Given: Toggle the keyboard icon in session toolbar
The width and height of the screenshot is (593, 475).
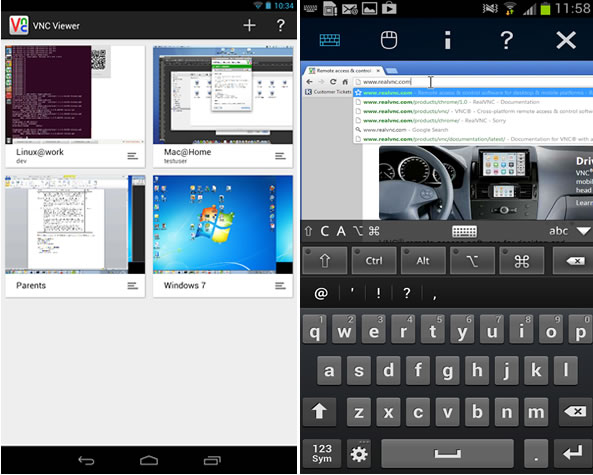Looking at the screenshot, I should click(330, 40).
